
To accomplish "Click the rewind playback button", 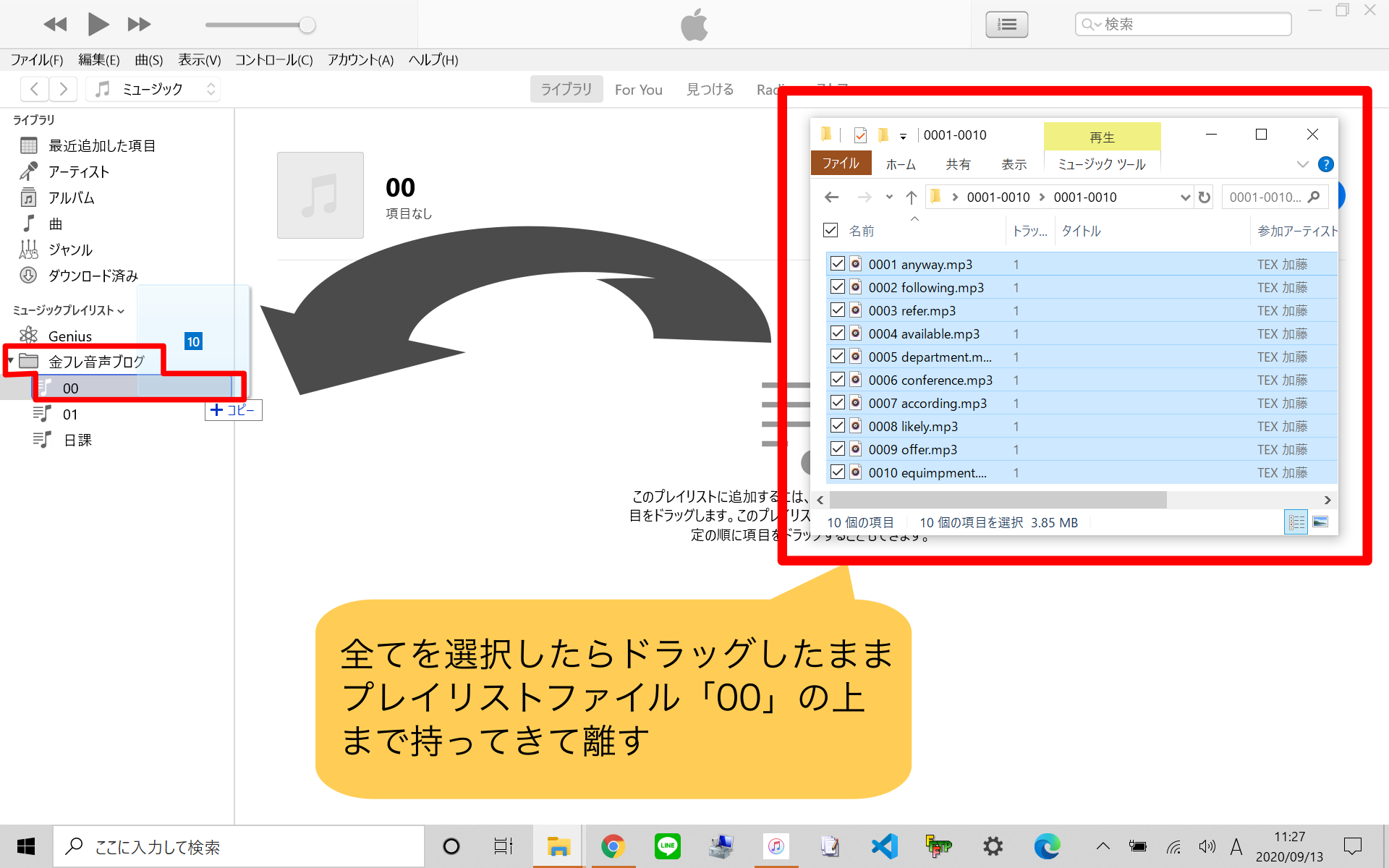I will point(55,25).
